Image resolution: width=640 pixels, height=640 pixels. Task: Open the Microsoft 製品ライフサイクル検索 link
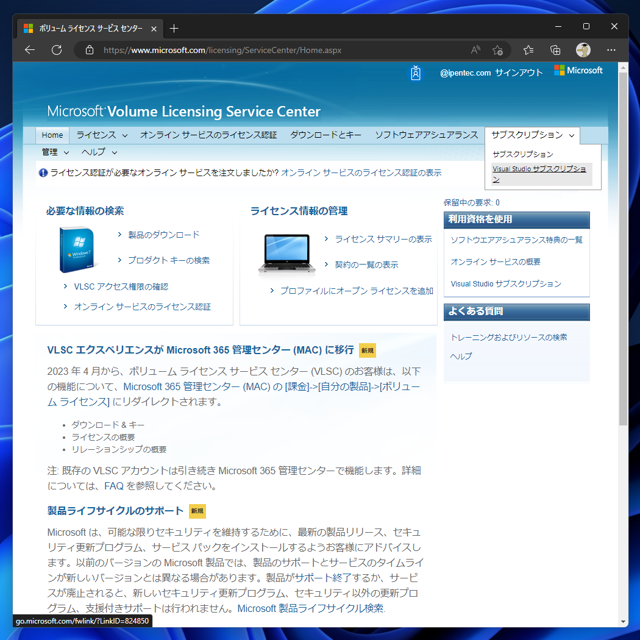click(x=311, y=609)
